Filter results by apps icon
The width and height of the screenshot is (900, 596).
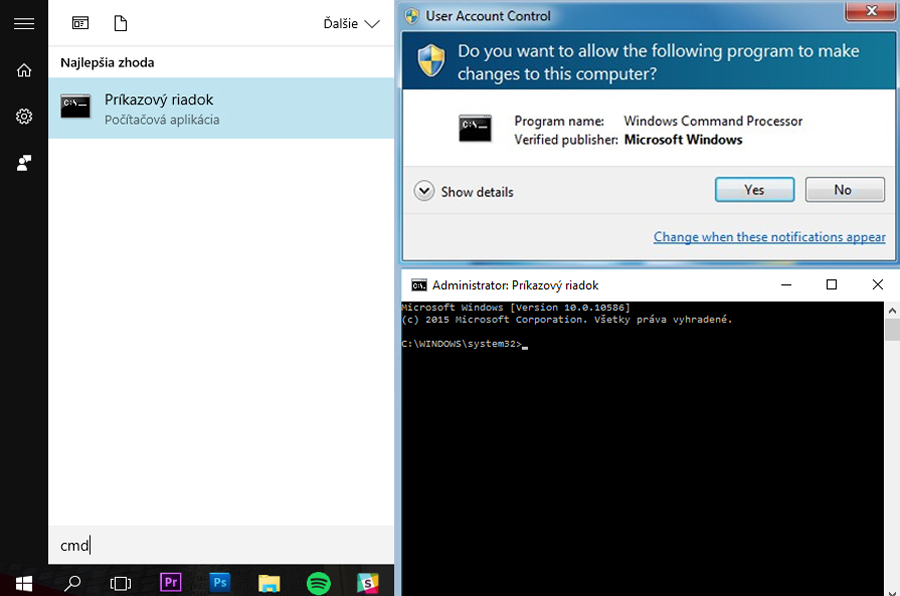[x=80, y=23]
